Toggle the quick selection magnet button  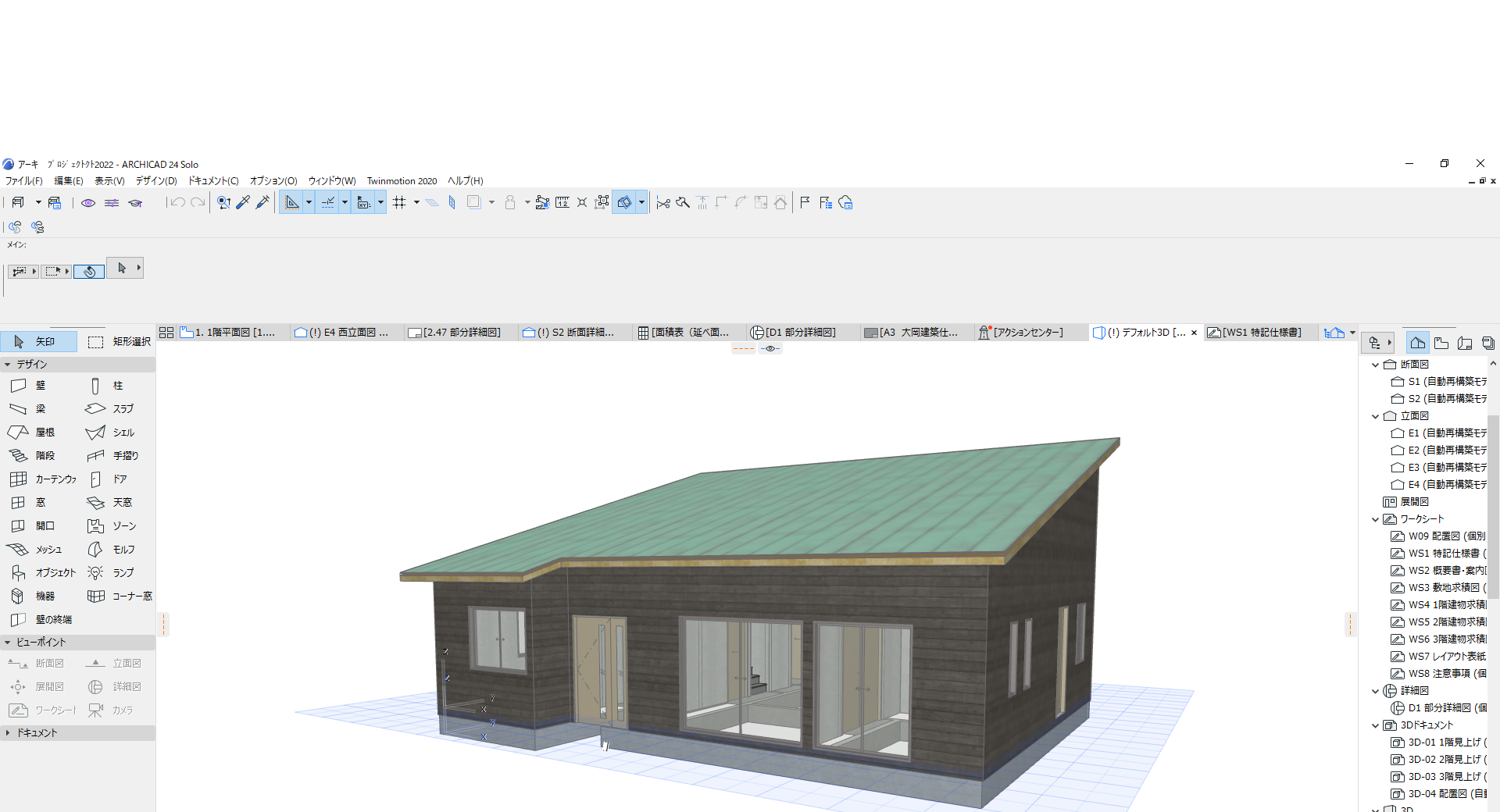click(89, 272)
